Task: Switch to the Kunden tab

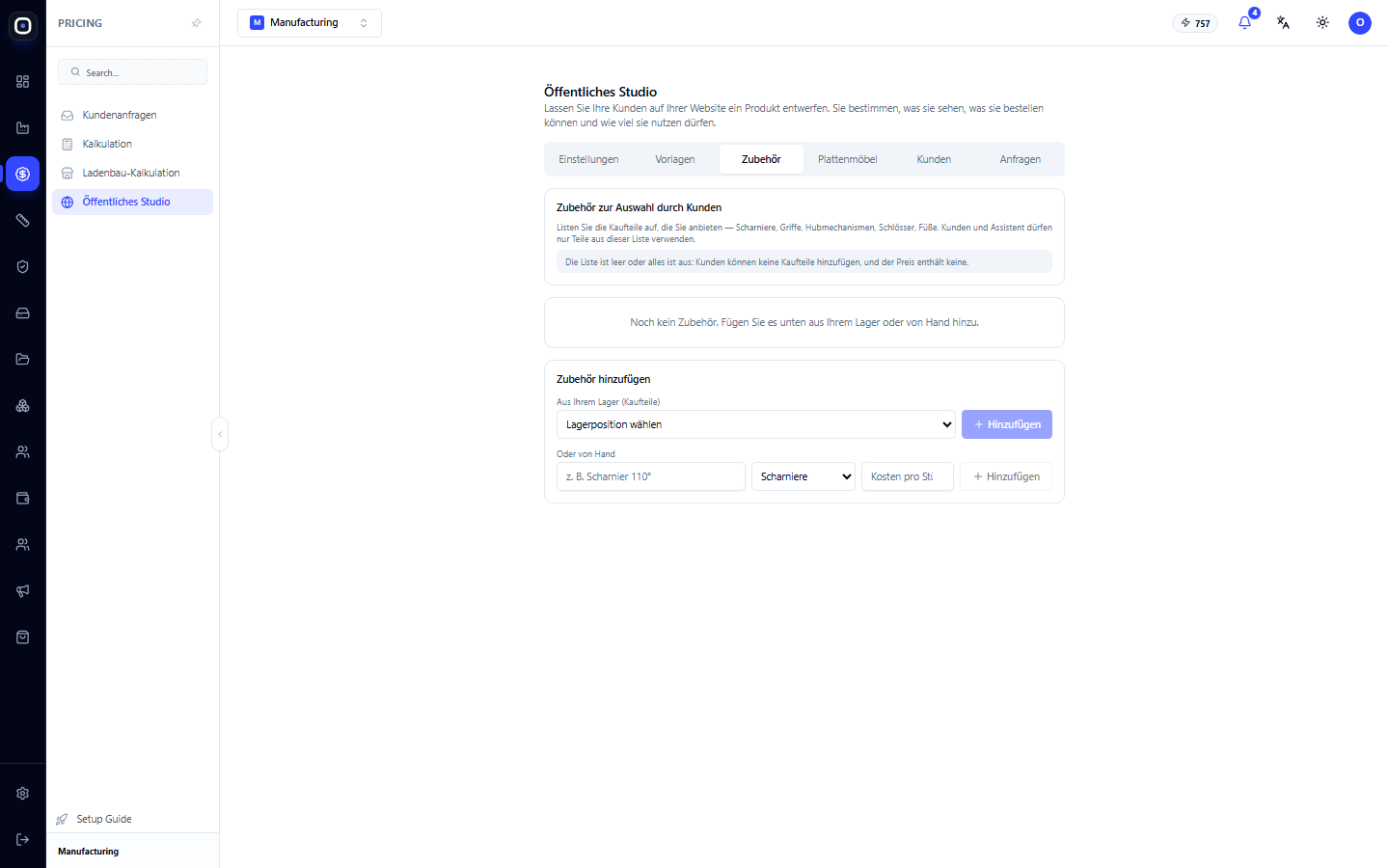Action: [934, 160]
